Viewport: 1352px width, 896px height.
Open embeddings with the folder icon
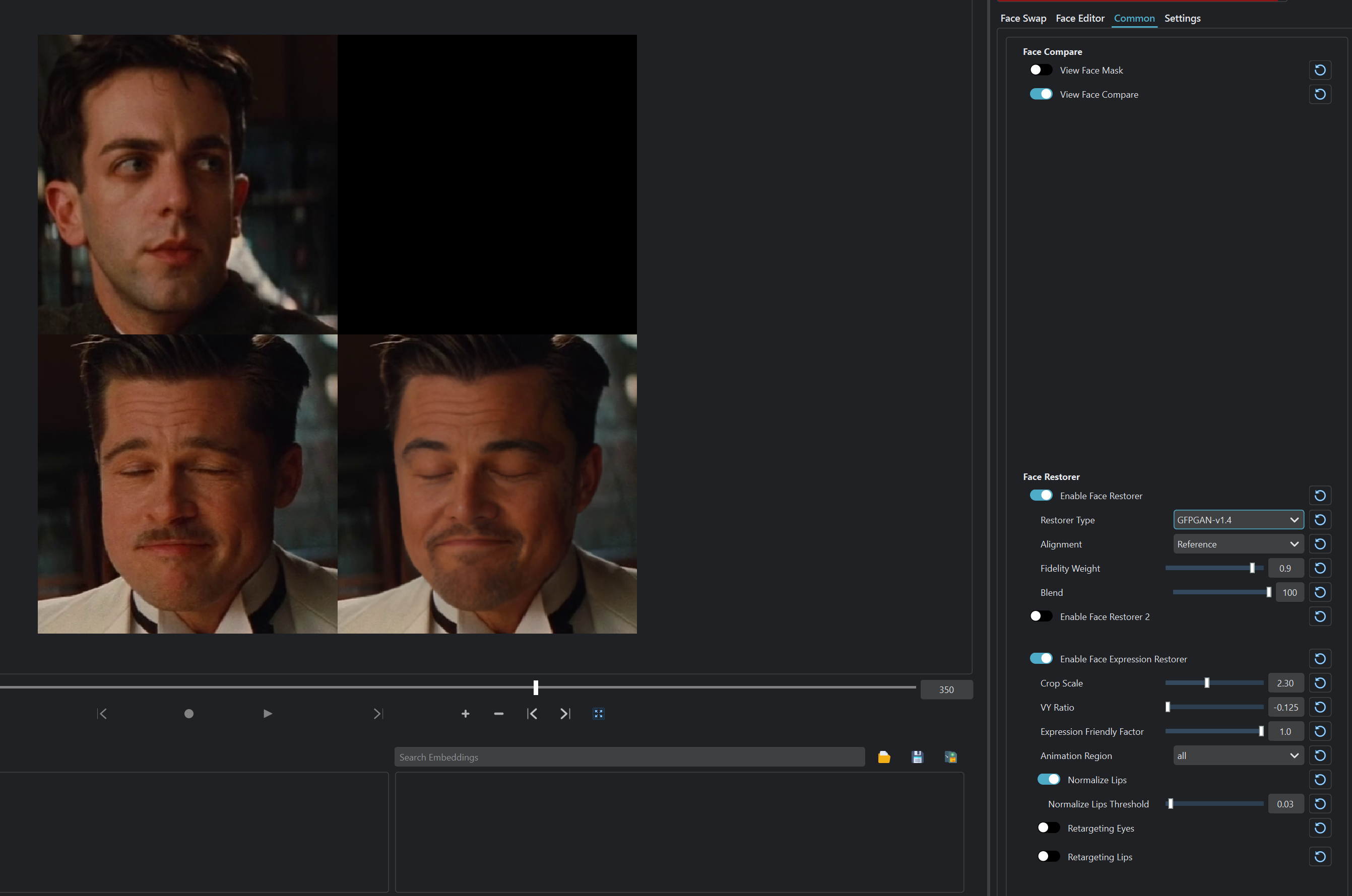[x=884, y=757]
